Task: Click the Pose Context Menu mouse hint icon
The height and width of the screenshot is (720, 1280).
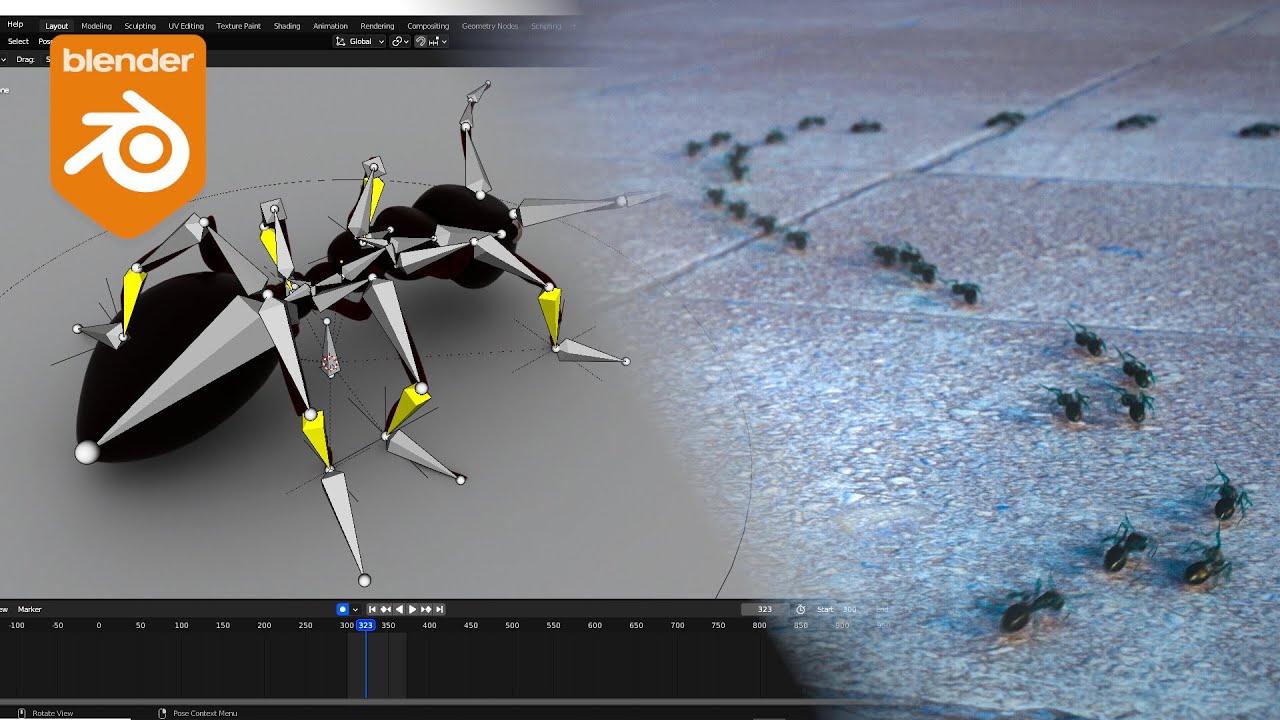Action: click(162, 713)
